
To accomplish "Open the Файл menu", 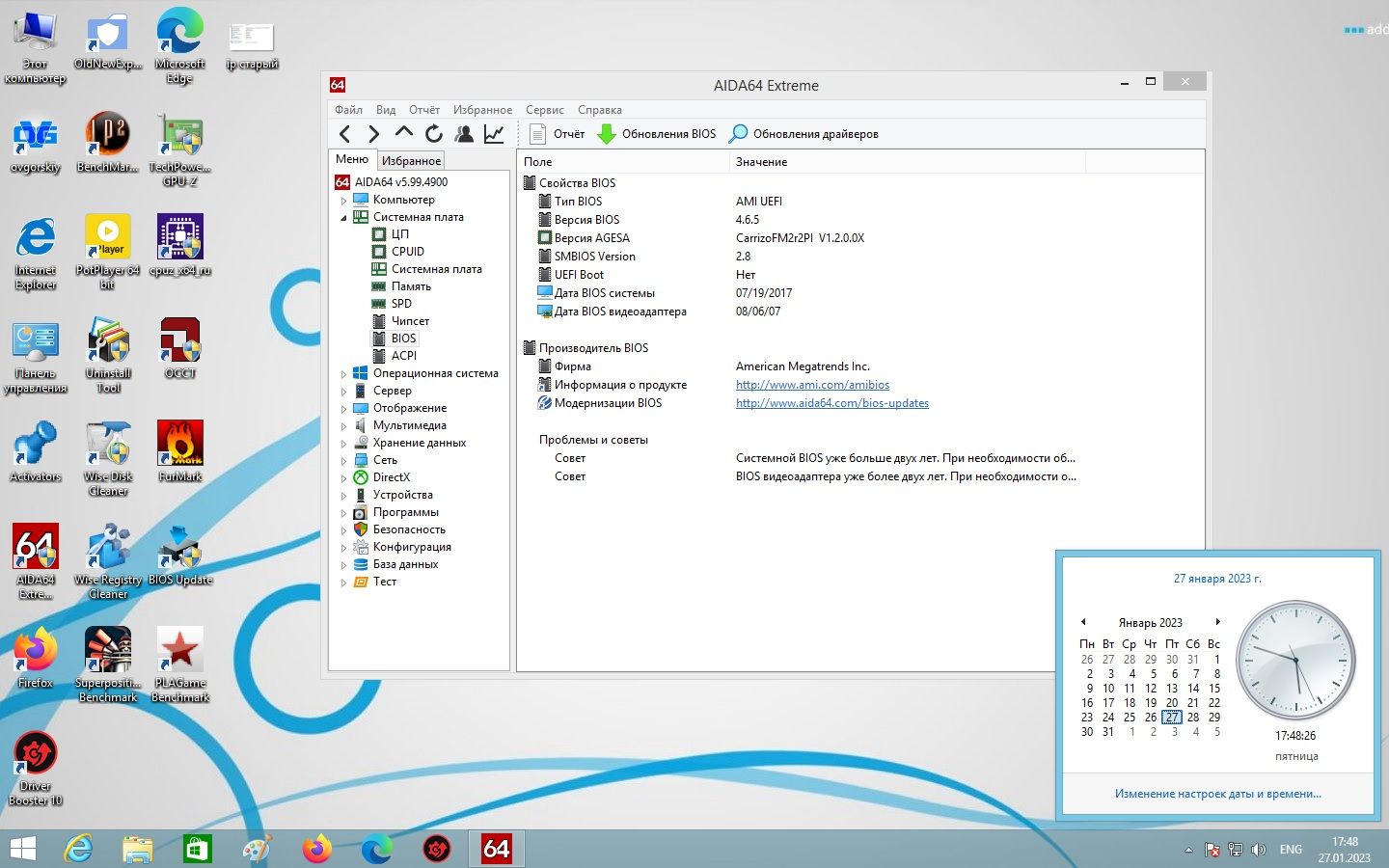I will click(x=348, y=110).
